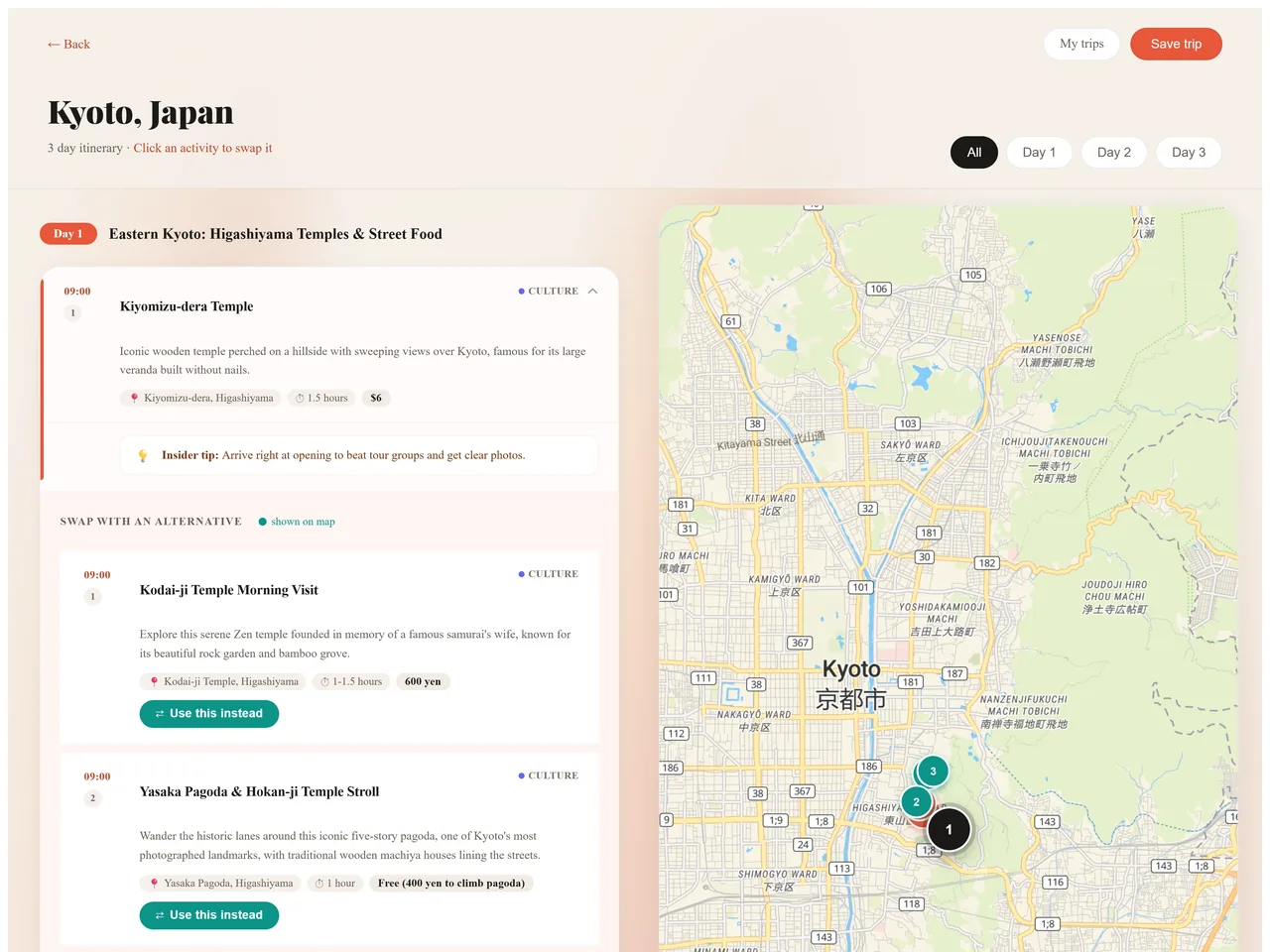Viewport: 1270px width, 952px height.
Task: Click the Kyoto, Japan heading
Action: 141,113
